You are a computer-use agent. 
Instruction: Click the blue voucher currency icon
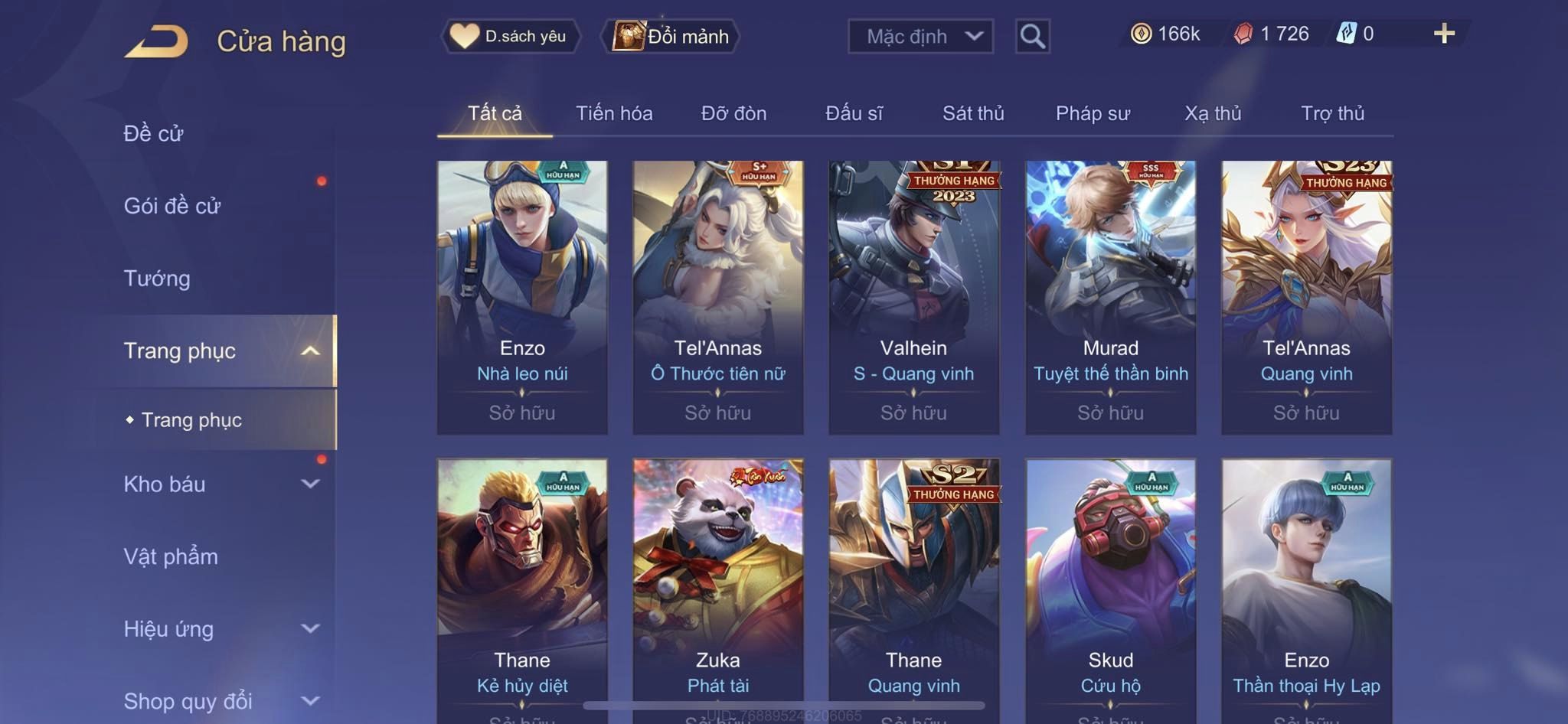[x=1346, y=34]
